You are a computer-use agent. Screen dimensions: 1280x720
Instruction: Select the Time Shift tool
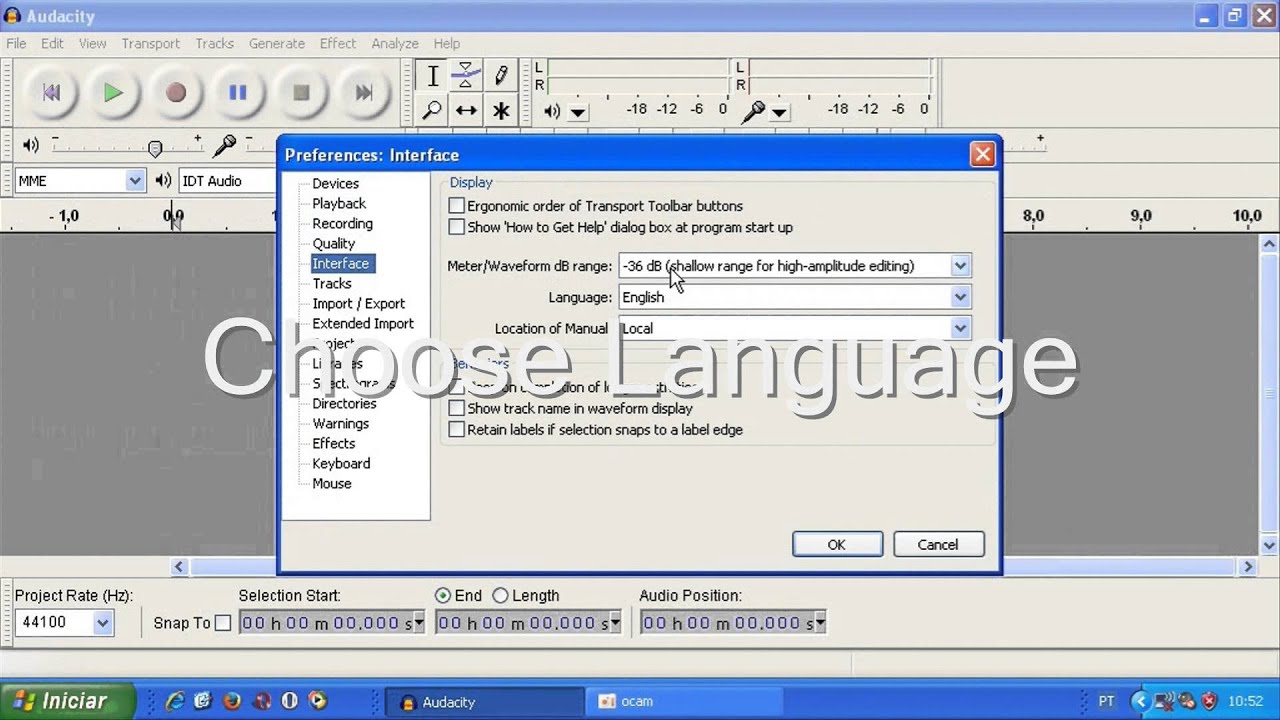pyautogui.click(x=466, y=110)
